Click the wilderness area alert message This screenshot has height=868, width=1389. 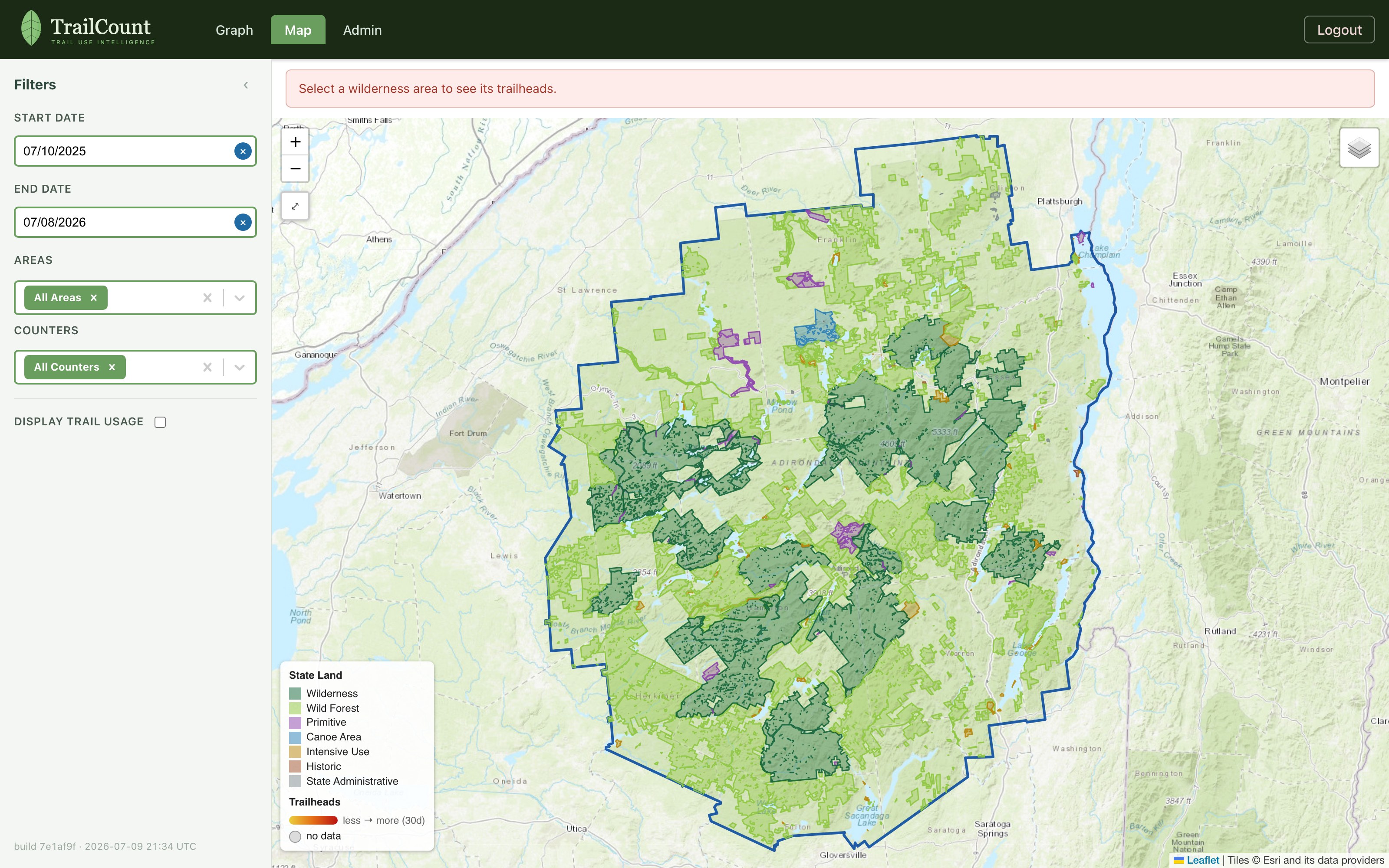click(830, 89)
